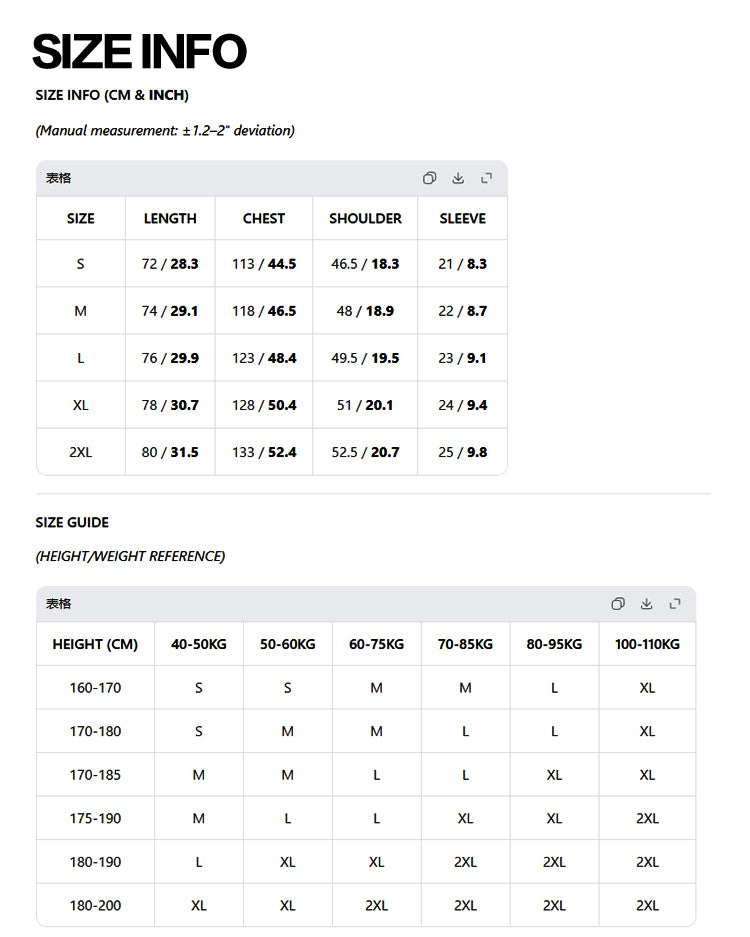Screen dimensions: 750x937
Task: Select the SLEEVE column header
Action: click(463, 219)
